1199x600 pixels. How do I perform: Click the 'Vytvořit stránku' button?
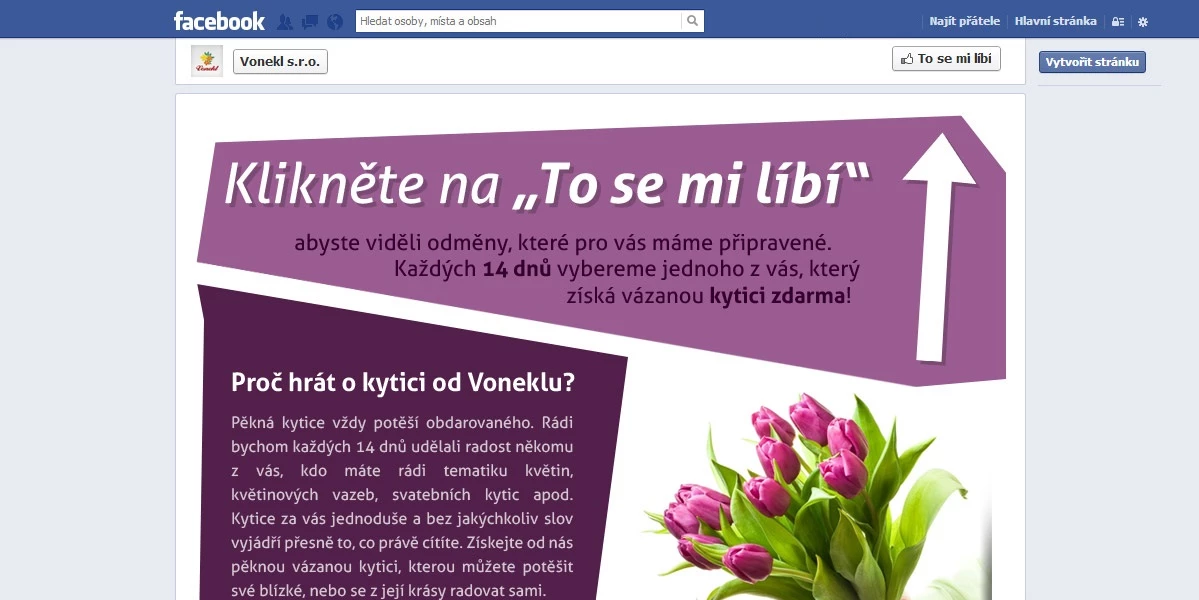pyautogui.click(x=1092, y=62)
